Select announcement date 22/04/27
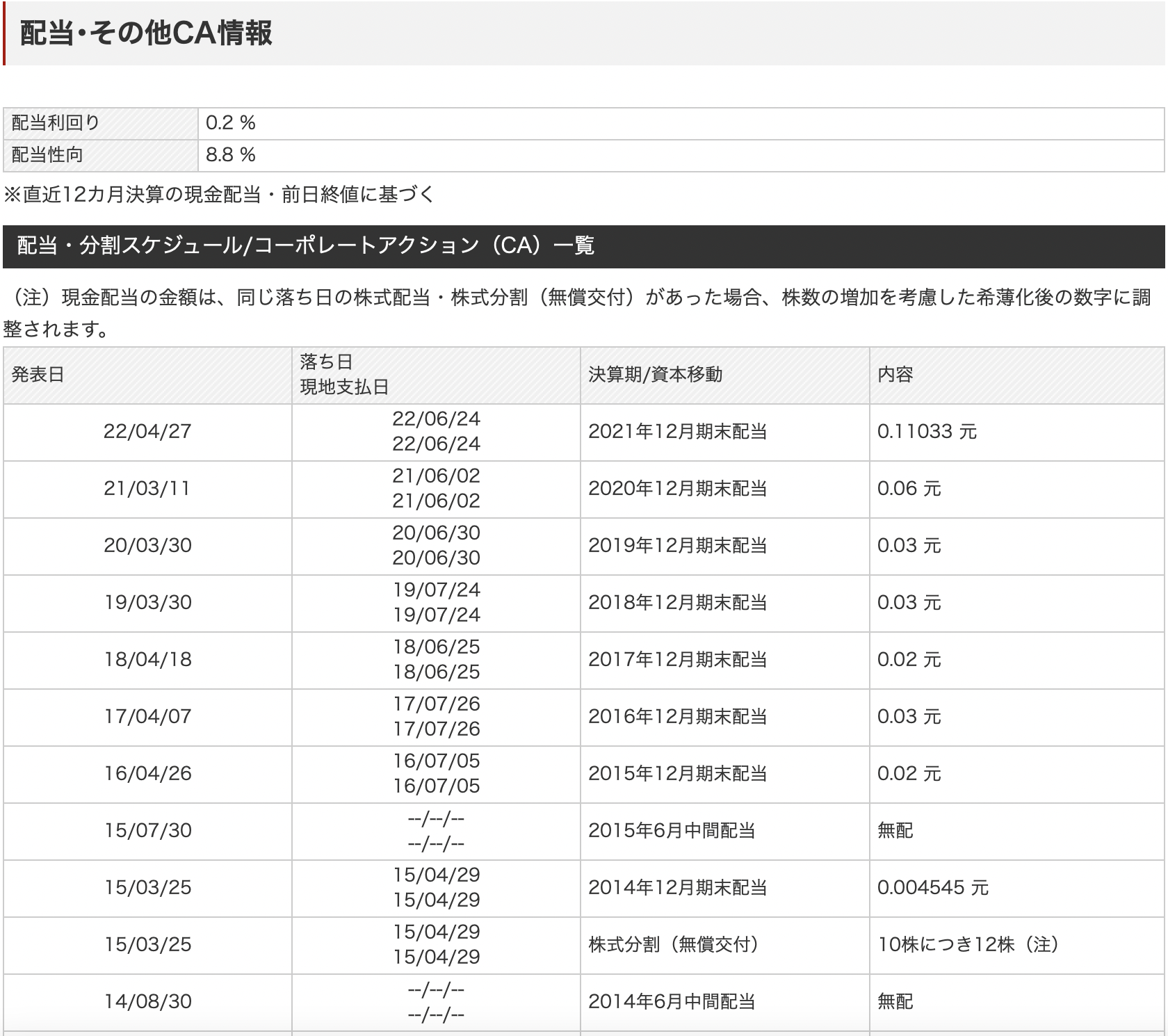 tap(147, 432)
